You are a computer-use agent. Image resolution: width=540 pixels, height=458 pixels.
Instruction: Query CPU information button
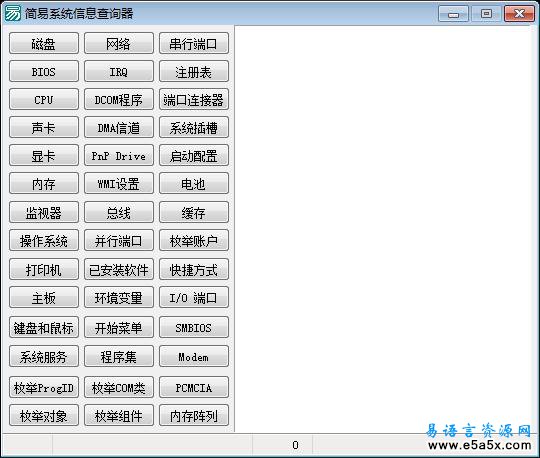click(44, 100)
